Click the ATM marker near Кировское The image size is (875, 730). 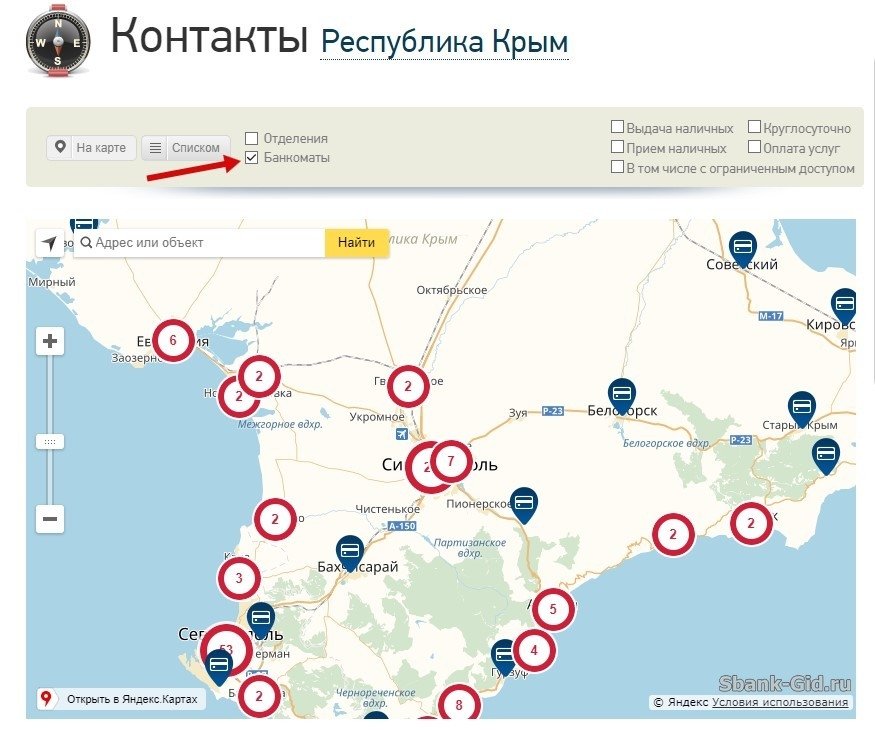[845, 304]
